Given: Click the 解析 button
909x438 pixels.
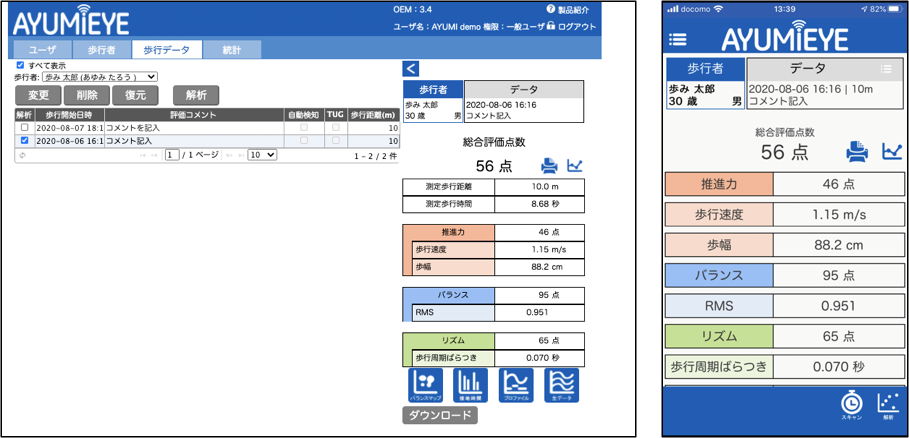Looking at the screenshot, I should tap(197, 96).
